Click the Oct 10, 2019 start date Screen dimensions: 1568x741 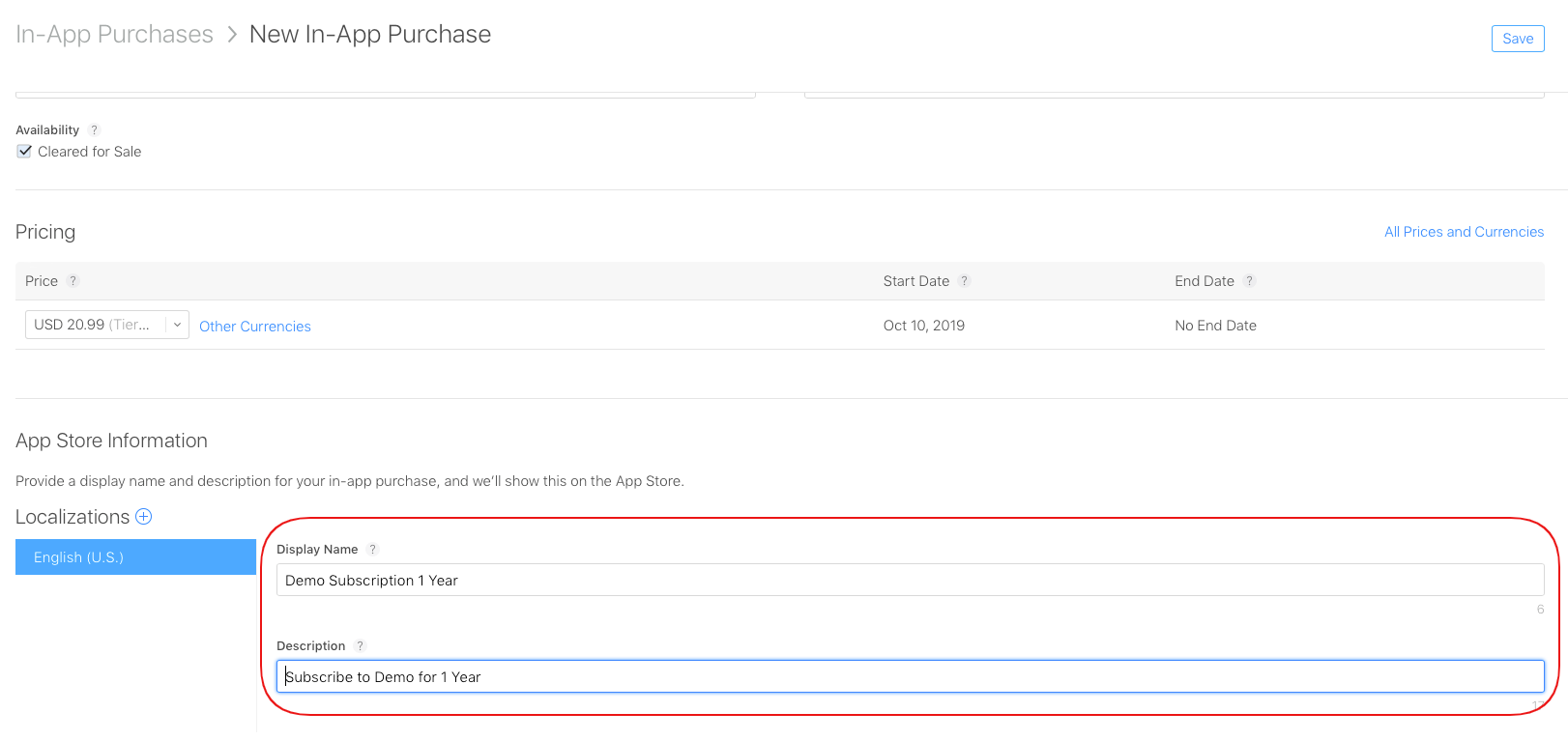[x=923, y=326]
